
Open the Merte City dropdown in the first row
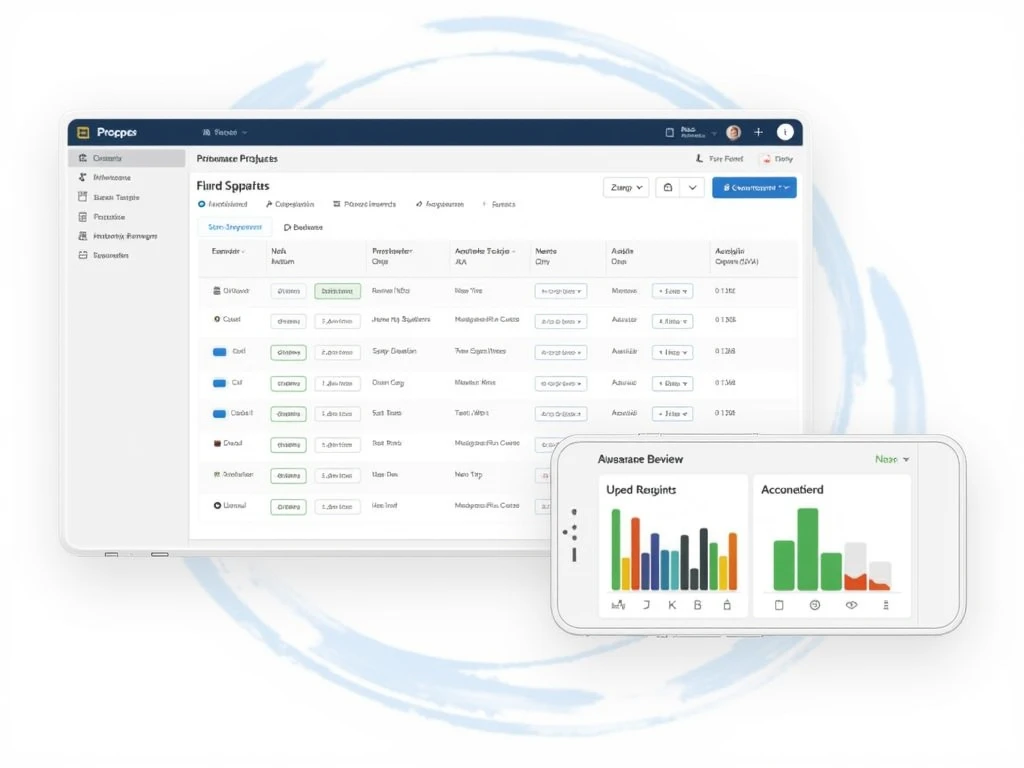561,291
